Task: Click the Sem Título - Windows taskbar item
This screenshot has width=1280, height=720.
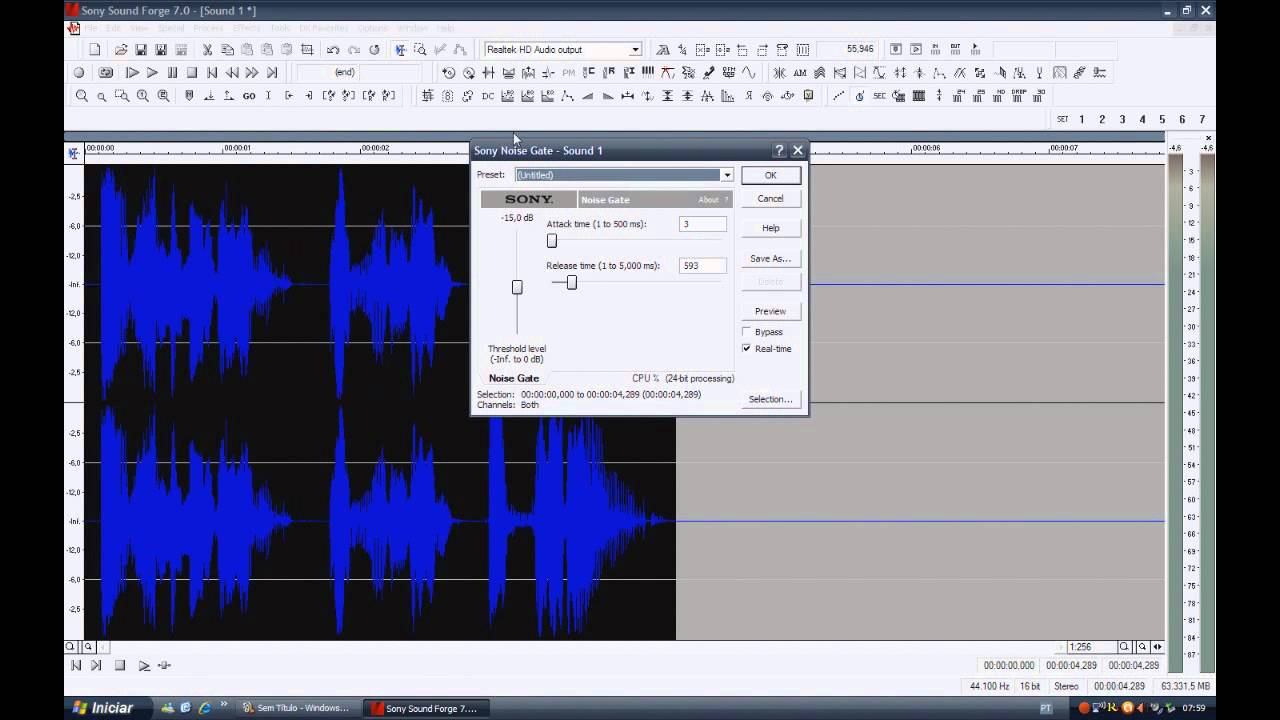Action: pos(297,708)
